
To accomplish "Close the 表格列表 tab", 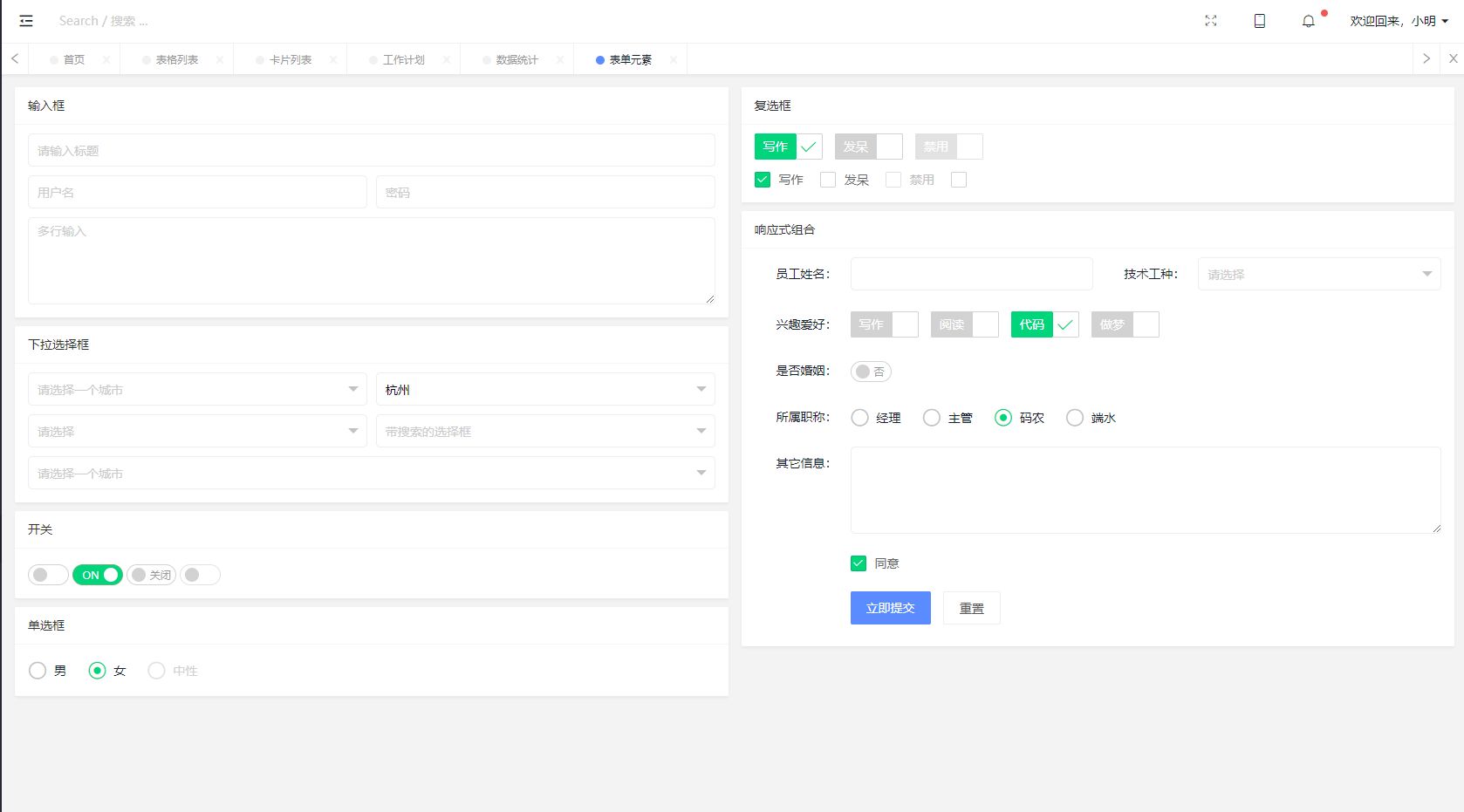I will [220, 59].
